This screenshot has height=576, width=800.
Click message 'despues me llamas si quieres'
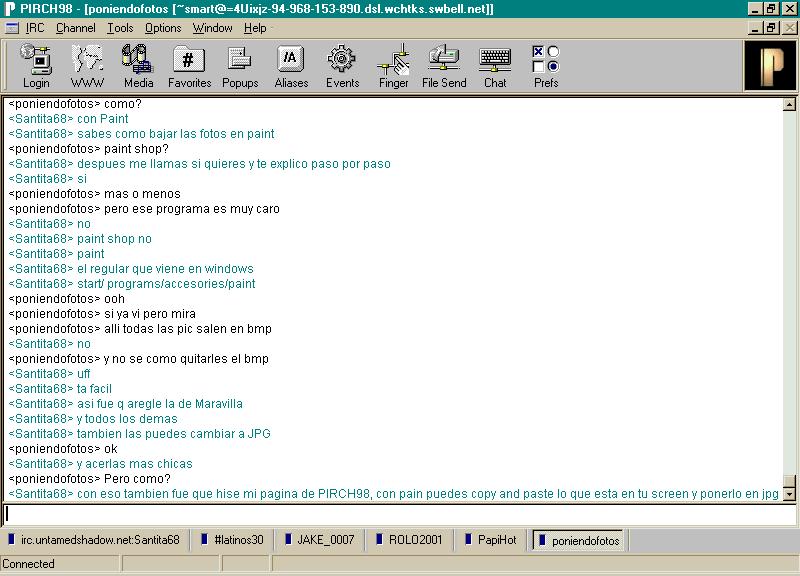click(x=162, y=164)
